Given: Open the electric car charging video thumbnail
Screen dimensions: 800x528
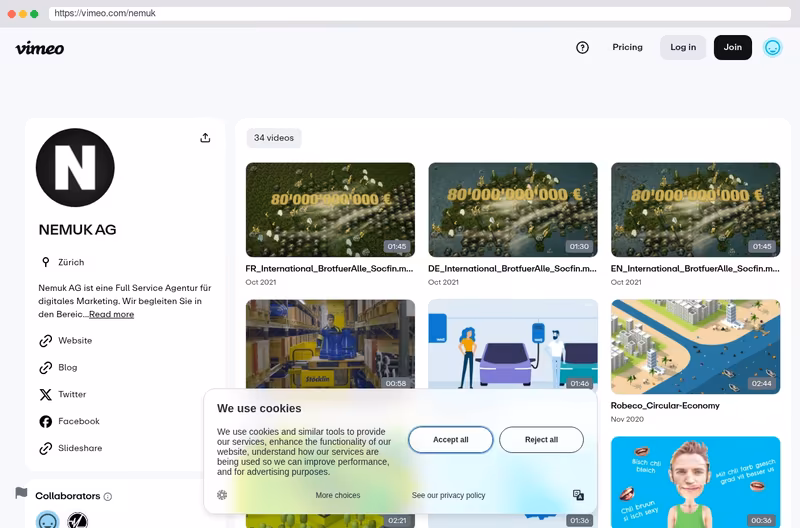Looking at the screenshot, I should (513, 344).
